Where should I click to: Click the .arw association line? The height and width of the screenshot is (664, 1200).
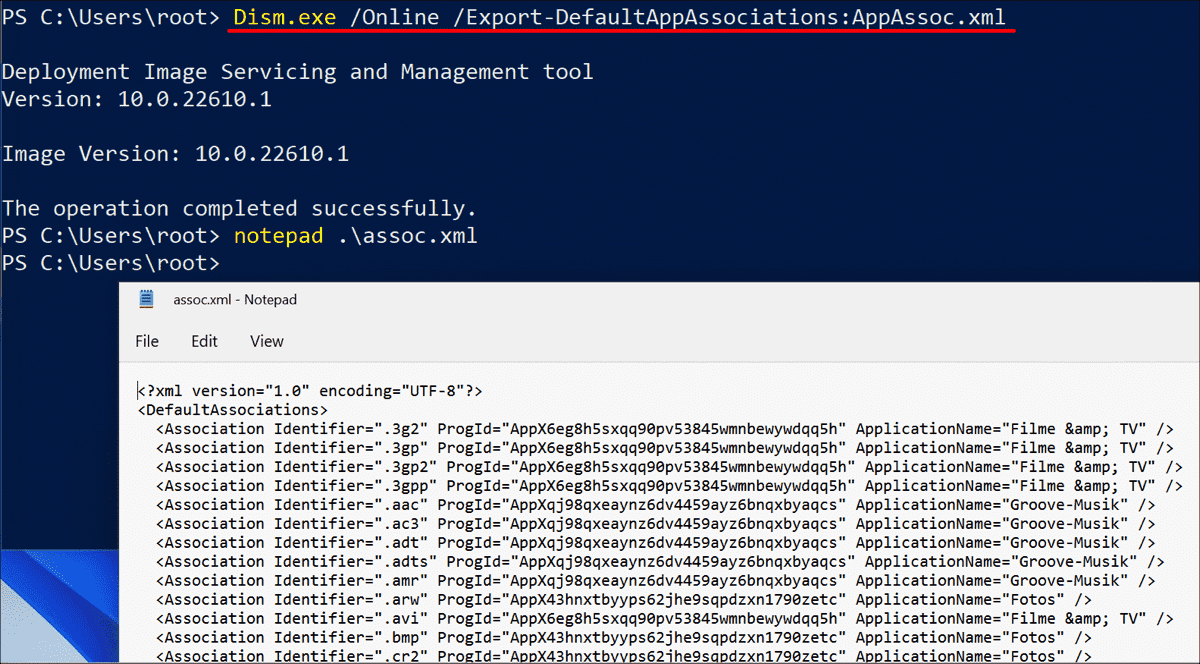[x=400, y=599]
